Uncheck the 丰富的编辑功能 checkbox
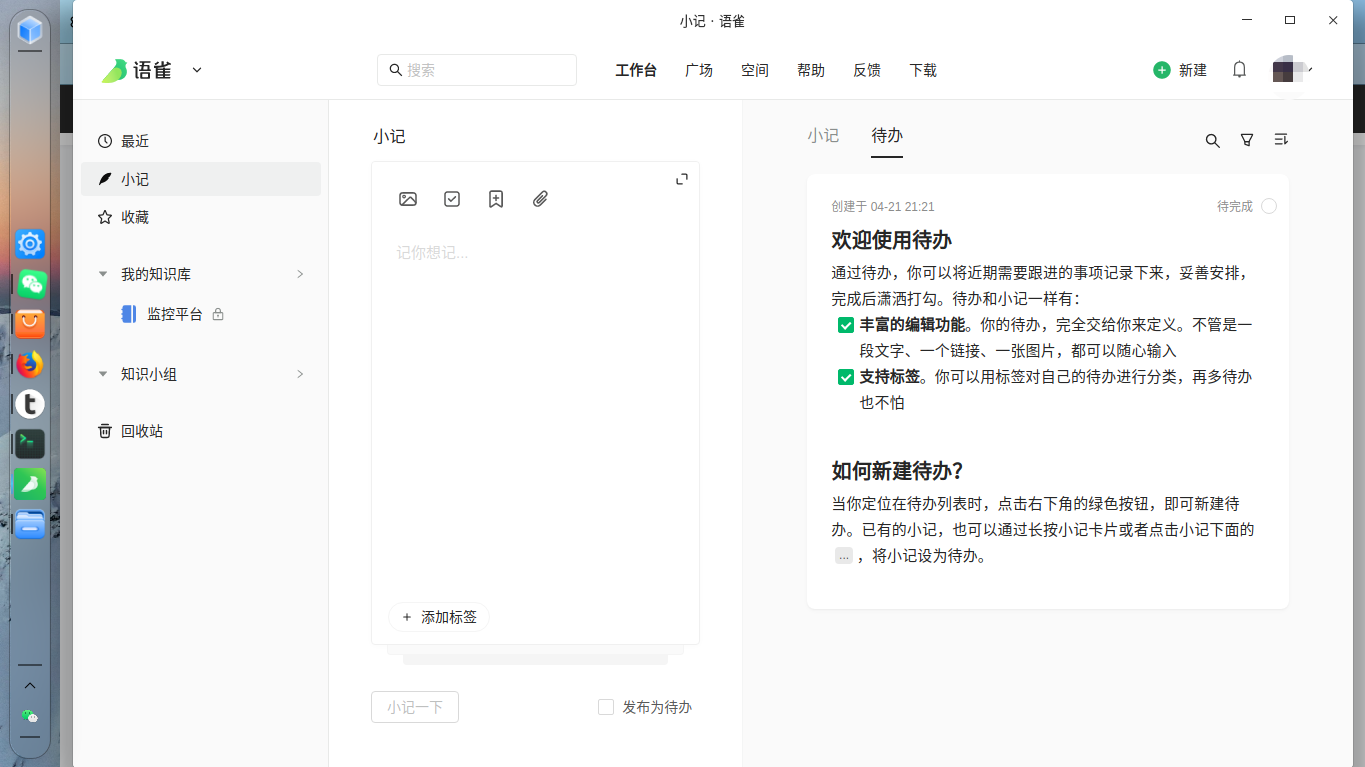Screen dimensions: 1365x767 (845, 325)
